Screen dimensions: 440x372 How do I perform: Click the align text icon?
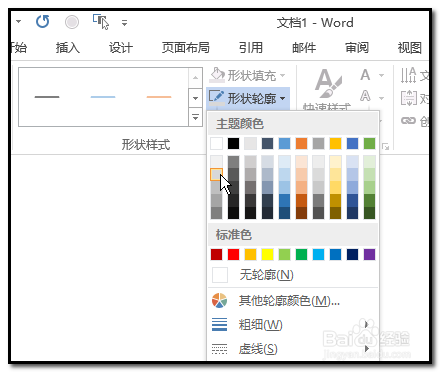409,98
